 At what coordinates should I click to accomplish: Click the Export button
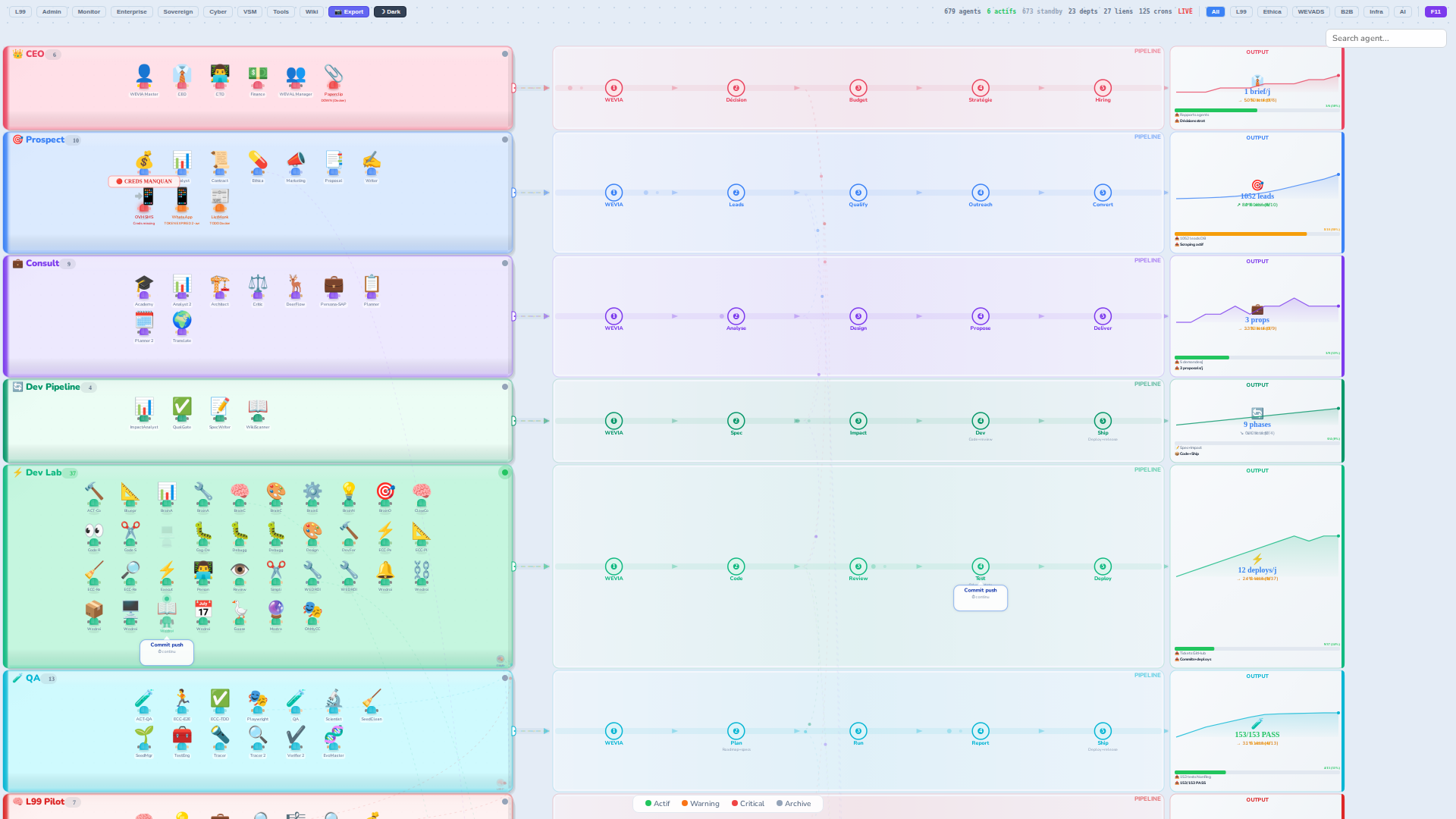[349, 11]
